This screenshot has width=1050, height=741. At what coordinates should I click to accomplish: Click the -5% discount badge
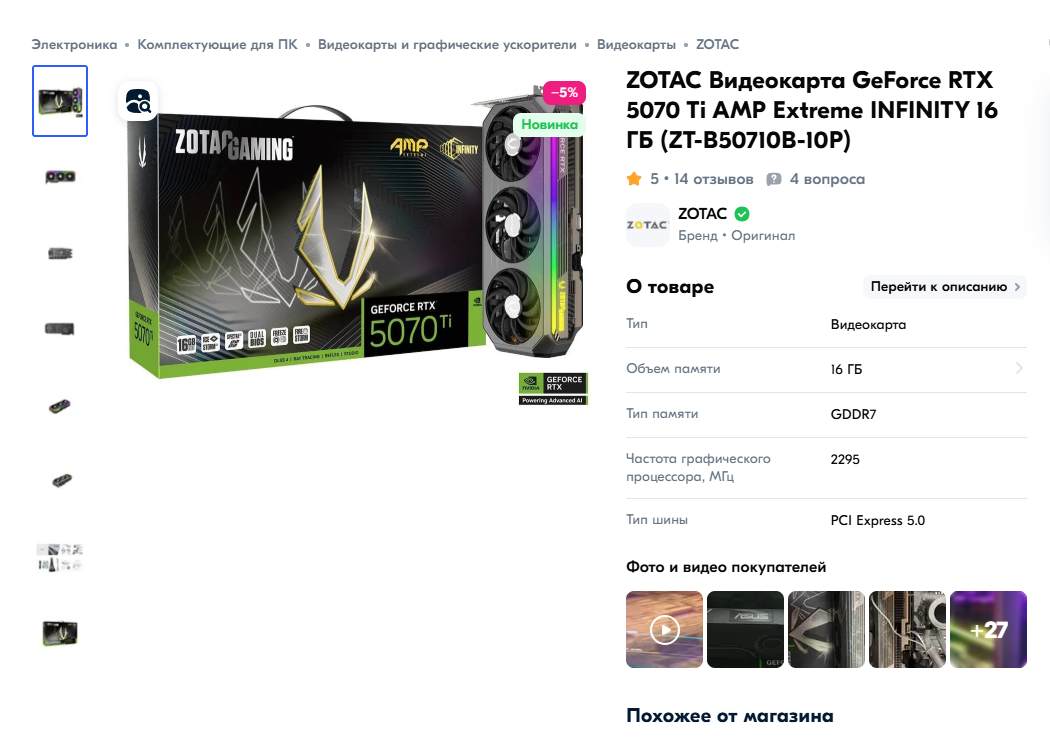[565, 92]
